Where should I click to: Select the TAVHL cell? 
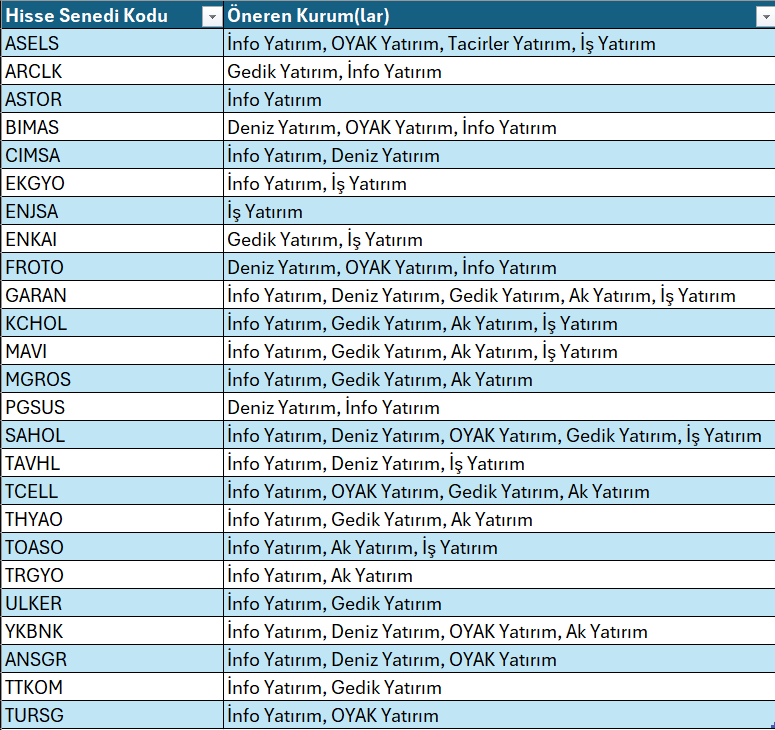coord(112,463)
